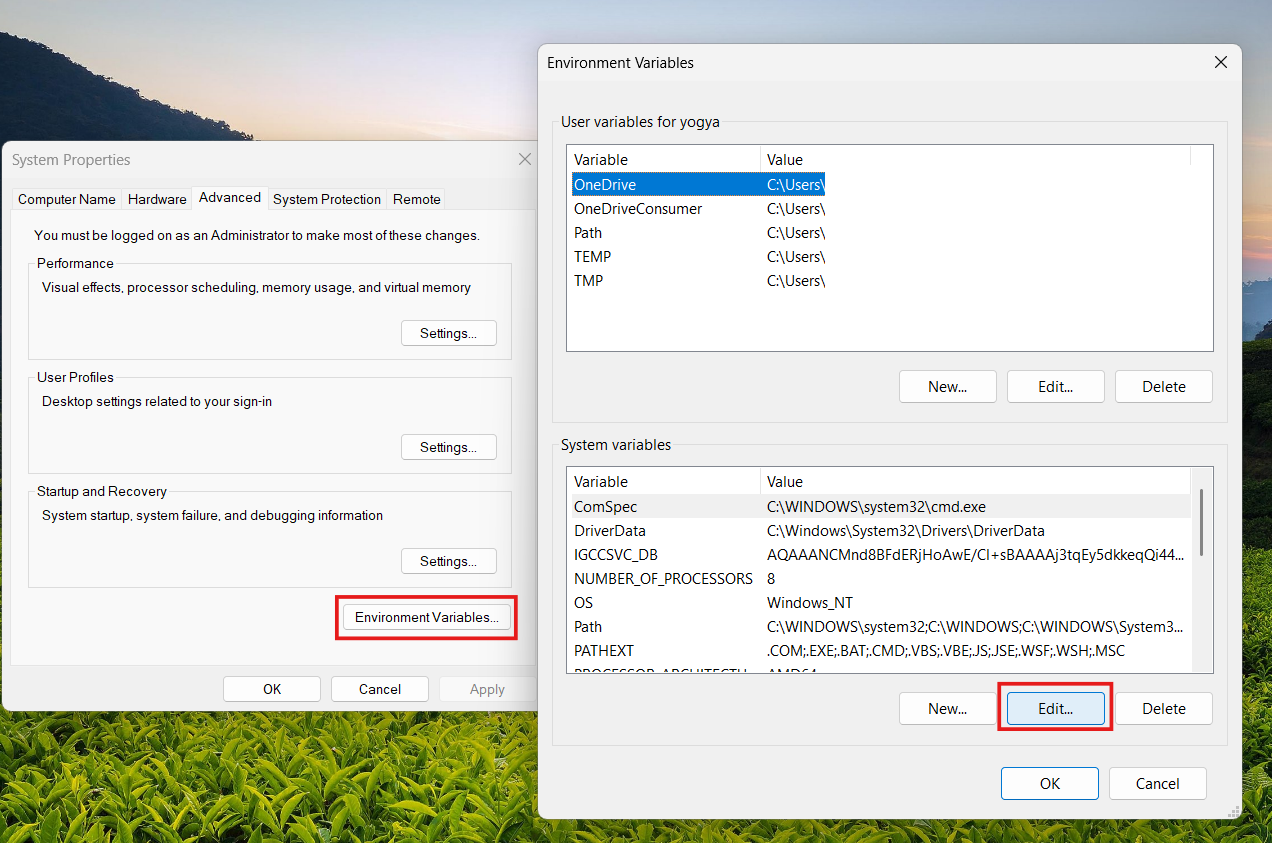
Task: Open Performance Settings
Action: (448, 332)
